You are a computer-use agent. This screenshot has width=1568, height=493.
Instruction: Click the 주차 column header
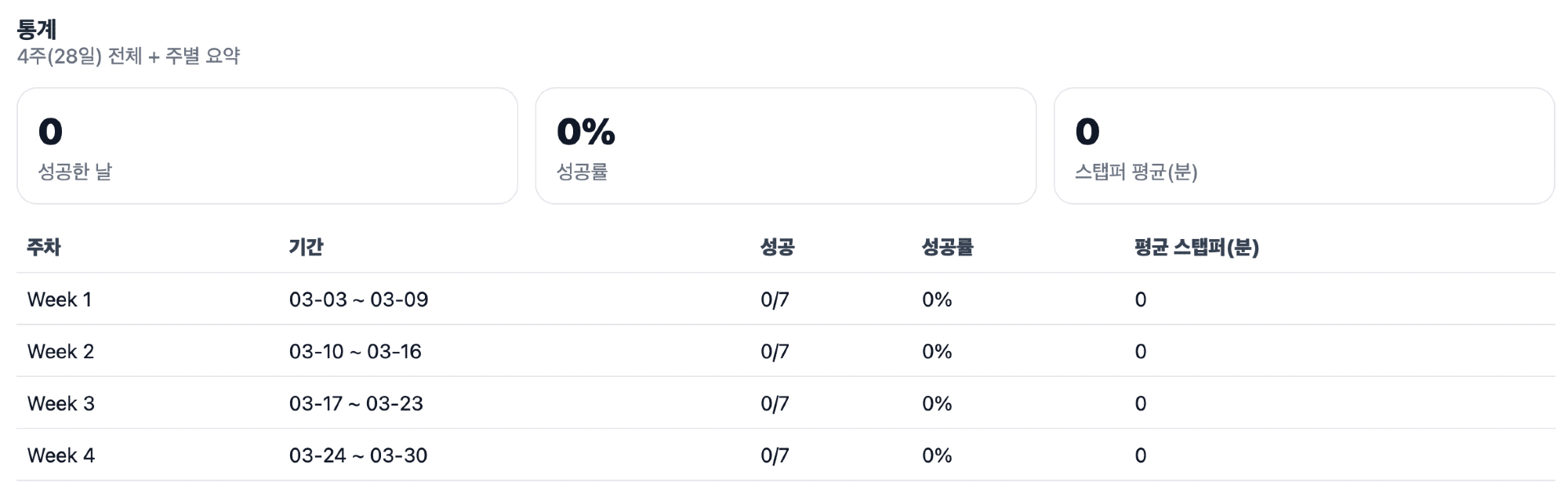click(x=44, y=248)
